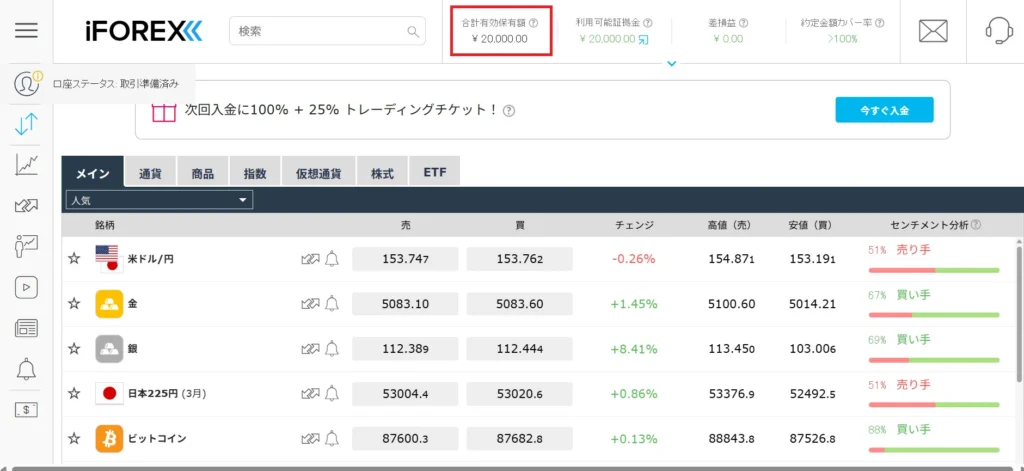Click sentiment bar for 米ドル/円

tap(934, 270)
